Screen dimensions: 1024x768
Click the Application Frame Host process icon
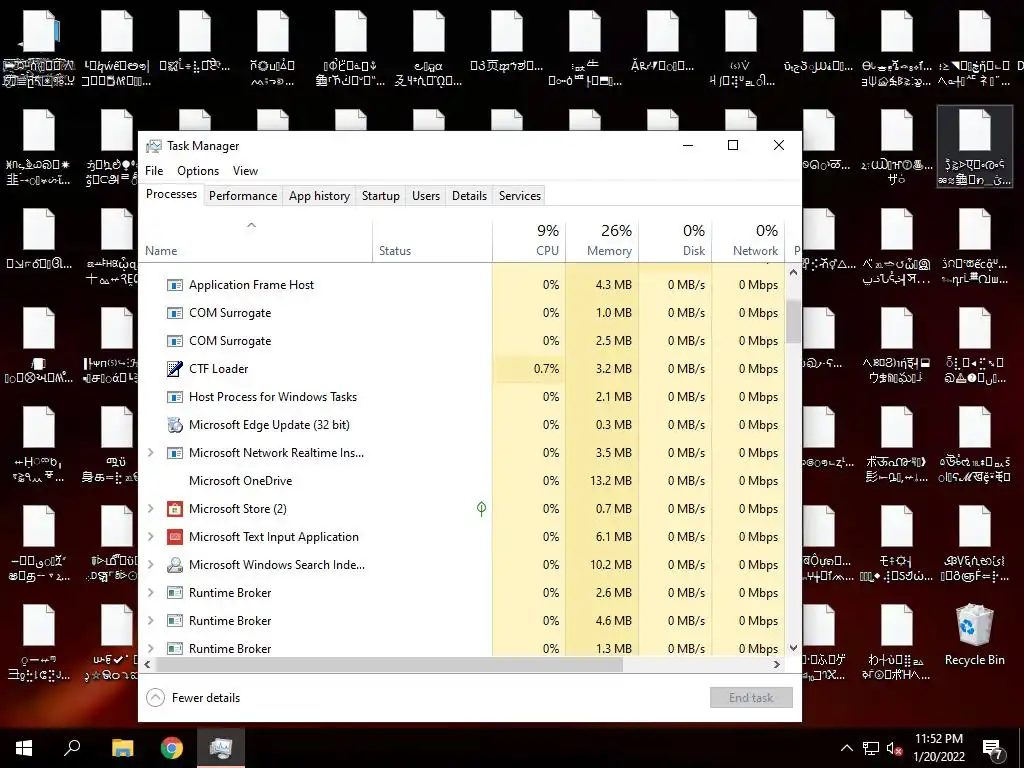[174, 285]
